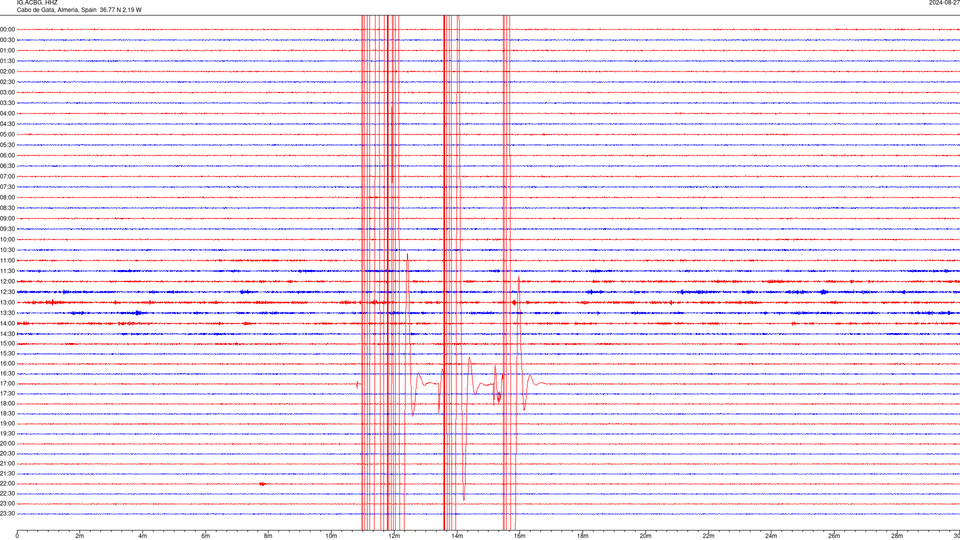Click the '16:00' time row label
Image resolution: width=960 pixels, height=540 pixels.
tap(7, 364)
